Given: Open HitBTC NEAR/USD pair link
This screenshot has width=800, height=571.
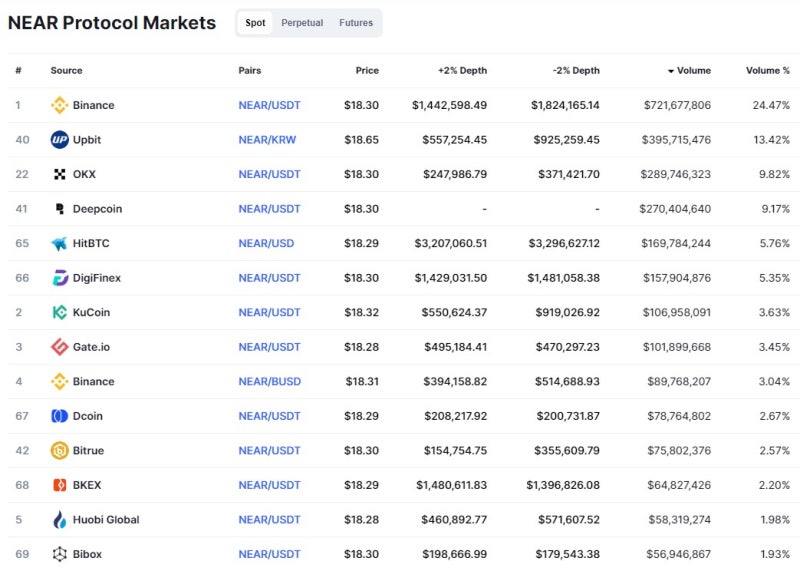Looking at the screenshot, I should coord(266,243).
